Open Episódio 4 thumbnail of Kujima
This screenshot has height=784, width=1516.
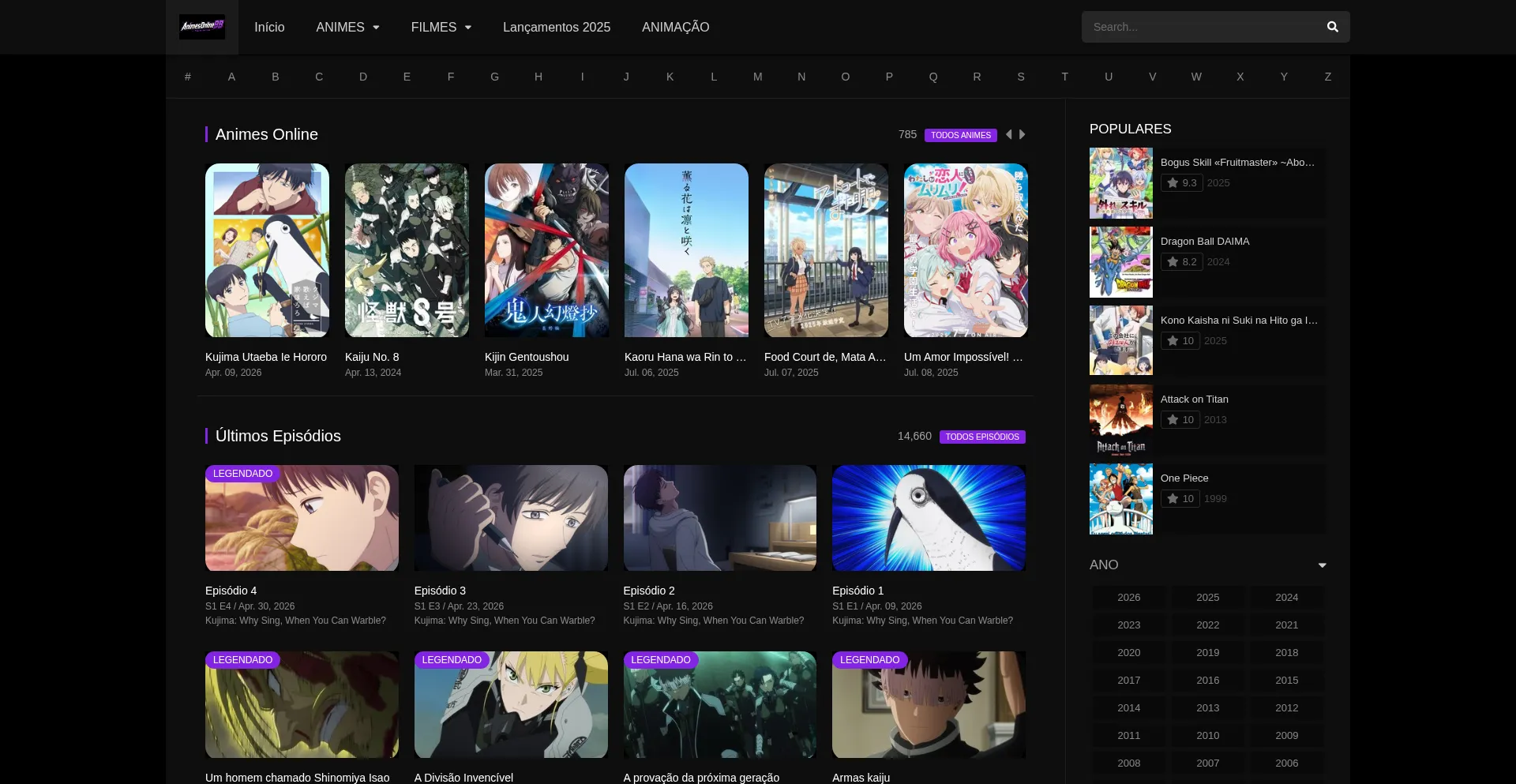pyautogui.click(x=302, y=518)
